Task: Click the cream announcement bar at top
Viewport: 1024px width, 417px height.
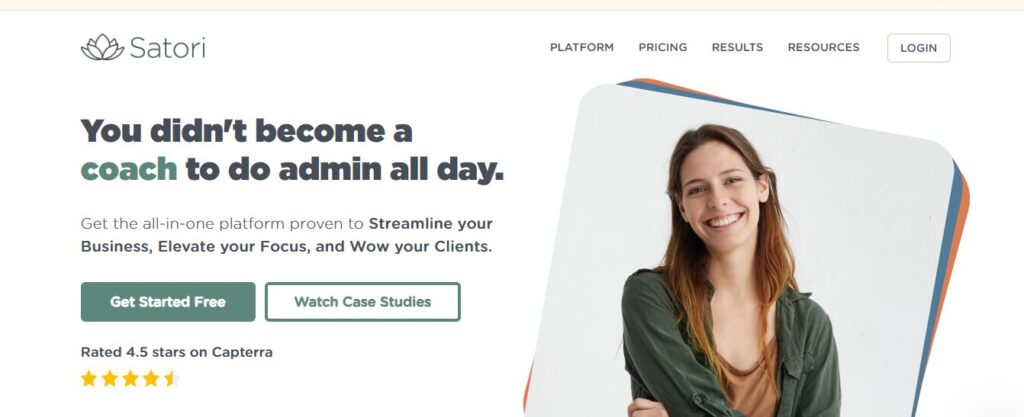Action: pyautogui.click(x=512, y=5)
